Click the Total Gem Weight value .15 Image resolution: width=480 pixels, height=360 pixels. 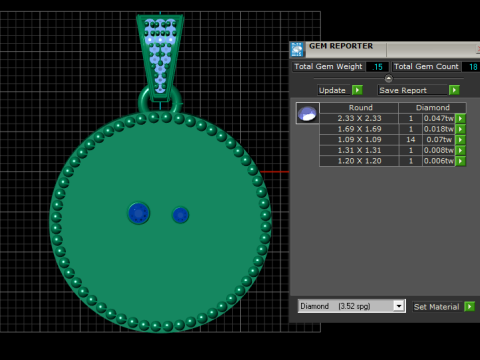pyautogui.click(x=377, y=67)
